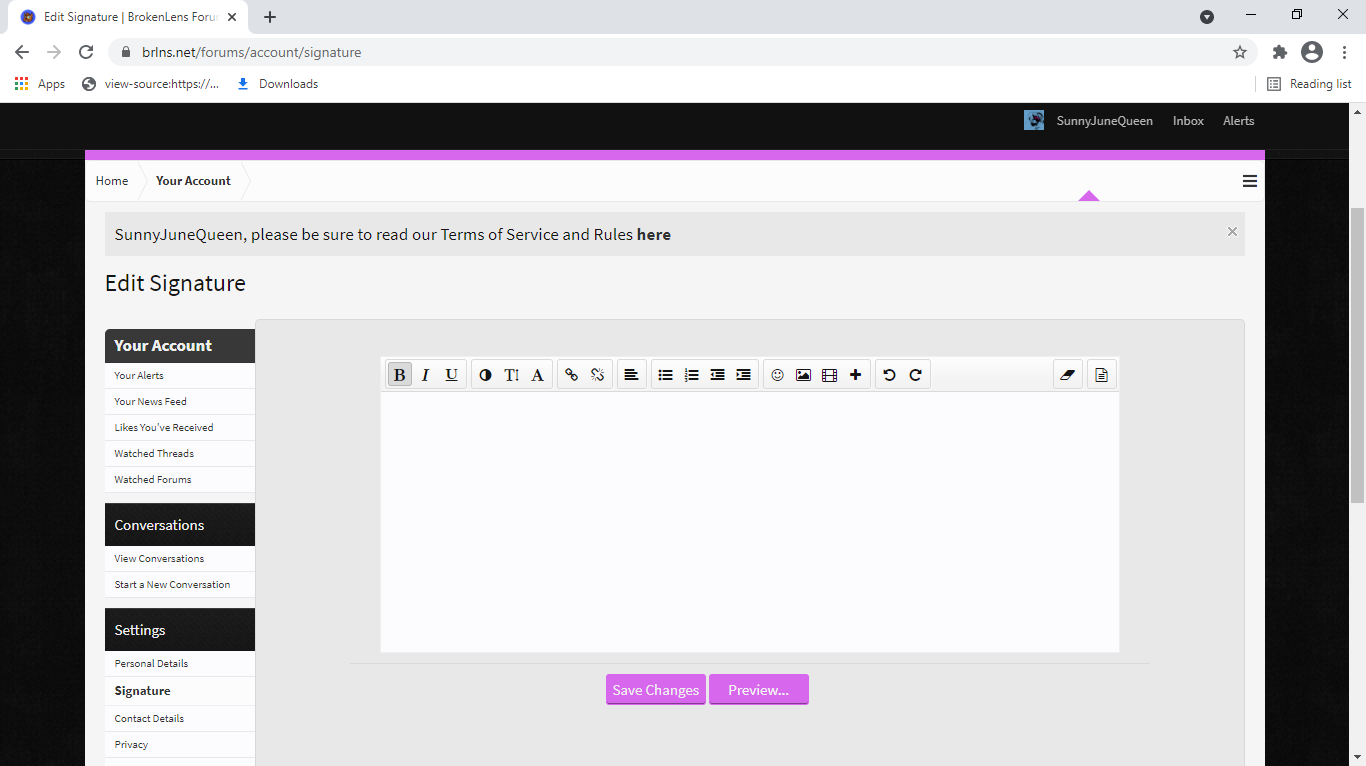Bookmark page with star icon
The height and width of the screenshot is (766, 1366).
click(1240, 52)
